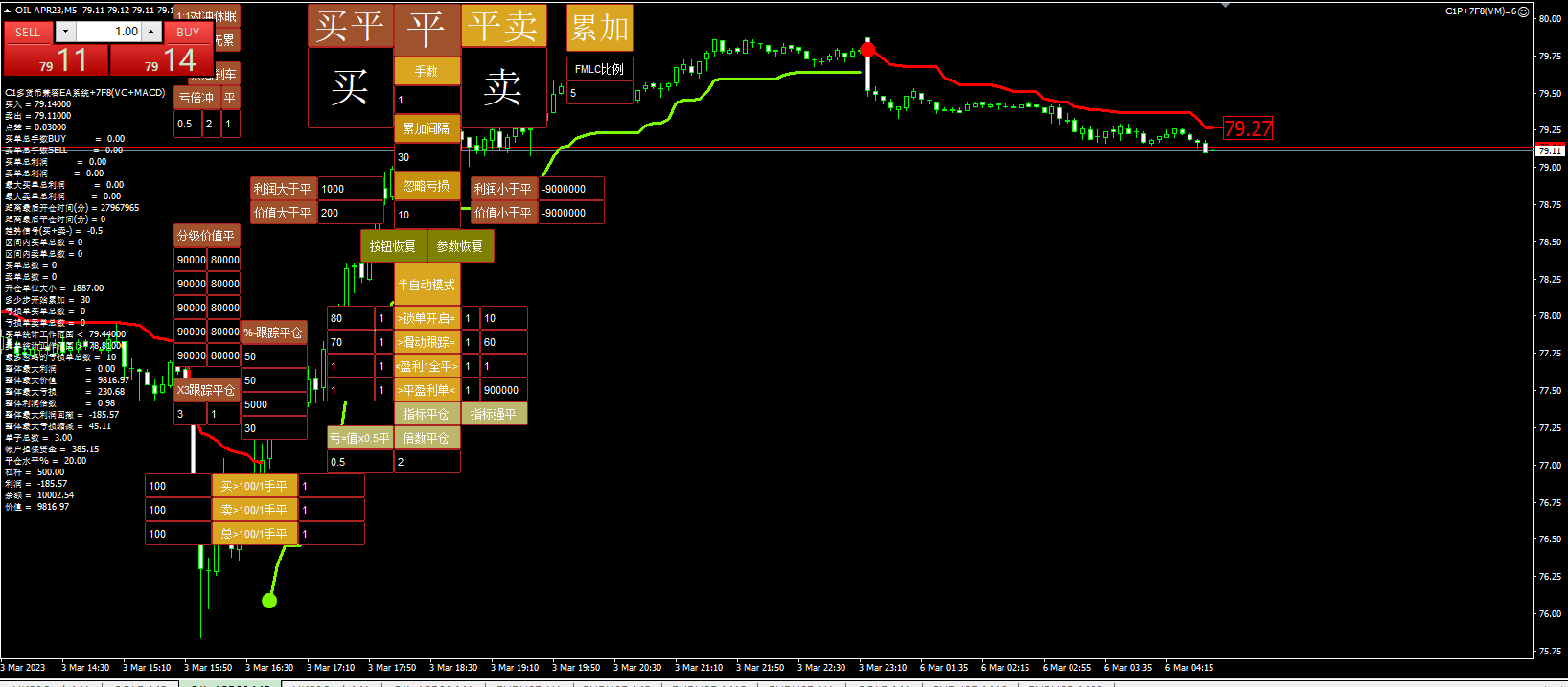
Task: Click the field with 3 under X3跟踪平仓
Action: coord(191,414)
